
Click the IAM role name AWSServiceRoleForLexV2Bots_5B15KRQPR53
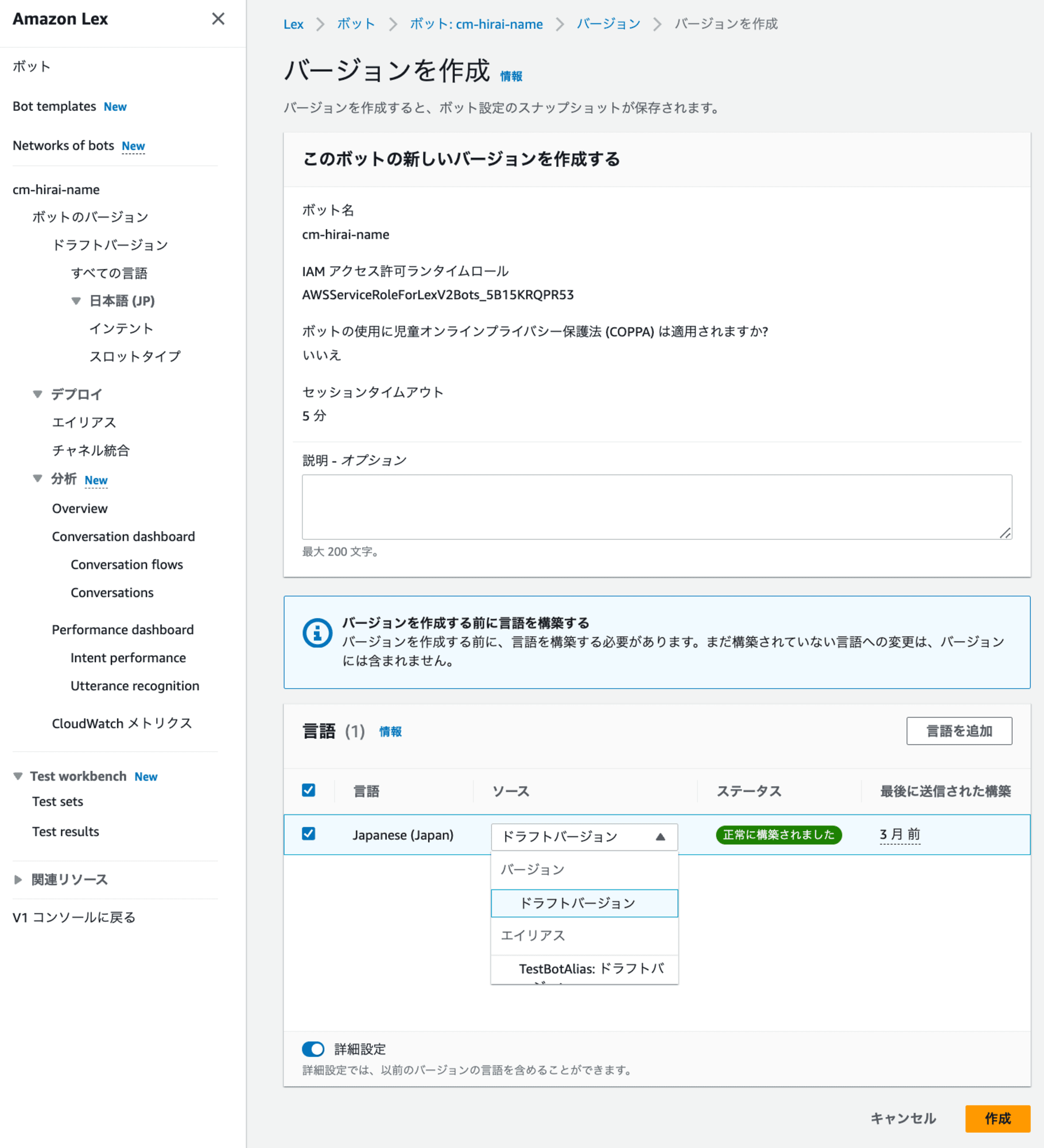click(438, 294)
